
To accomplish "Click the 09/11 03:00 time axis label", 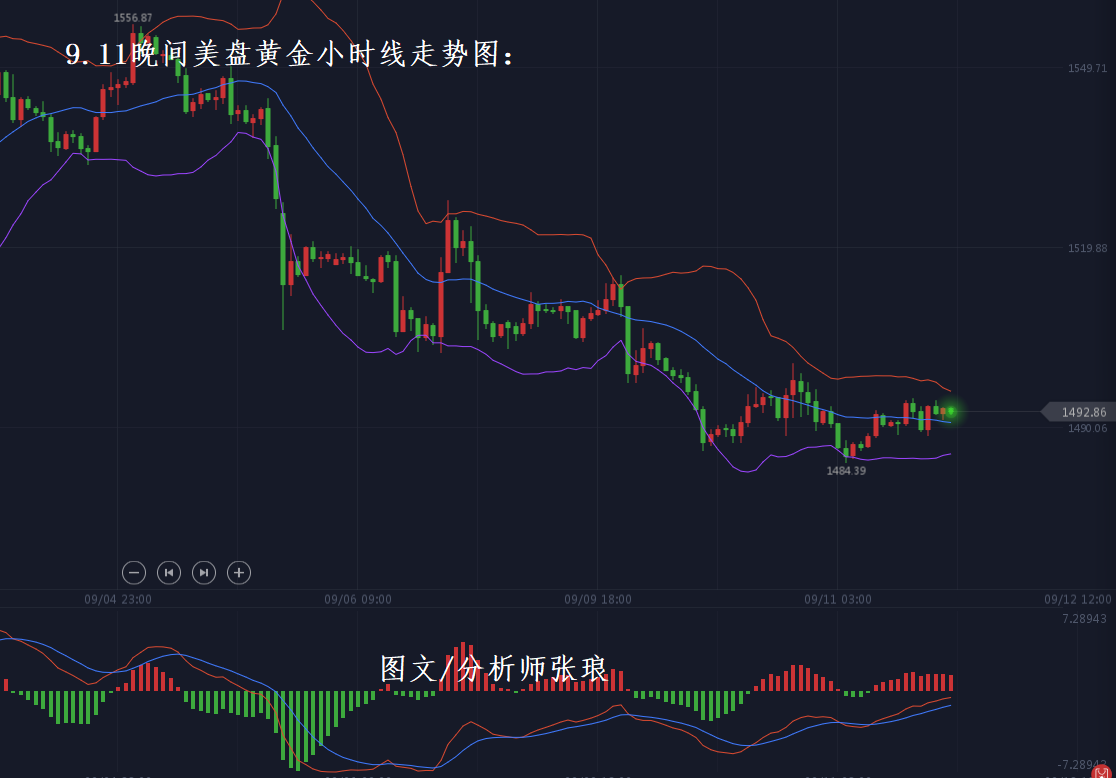I will click(838, 599).
